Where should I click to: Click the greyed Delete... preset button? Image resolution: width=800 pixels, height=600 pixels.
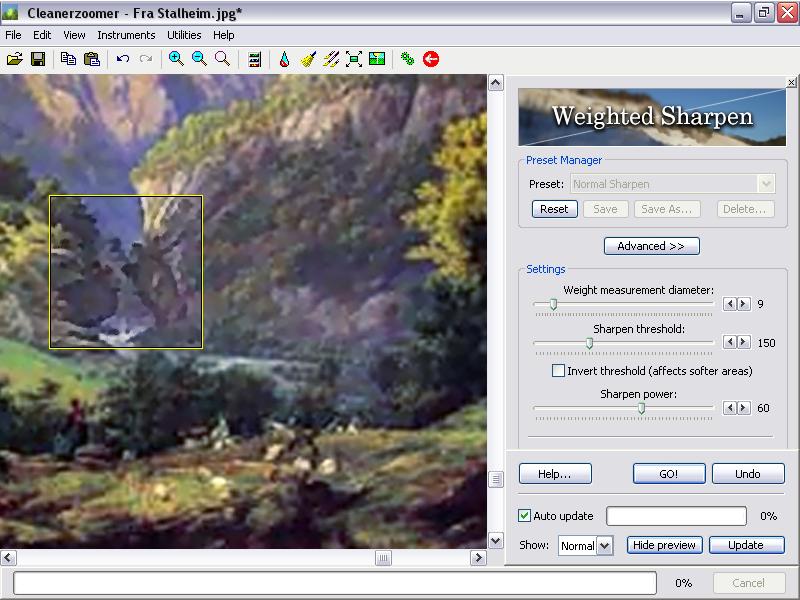(745, 209)
